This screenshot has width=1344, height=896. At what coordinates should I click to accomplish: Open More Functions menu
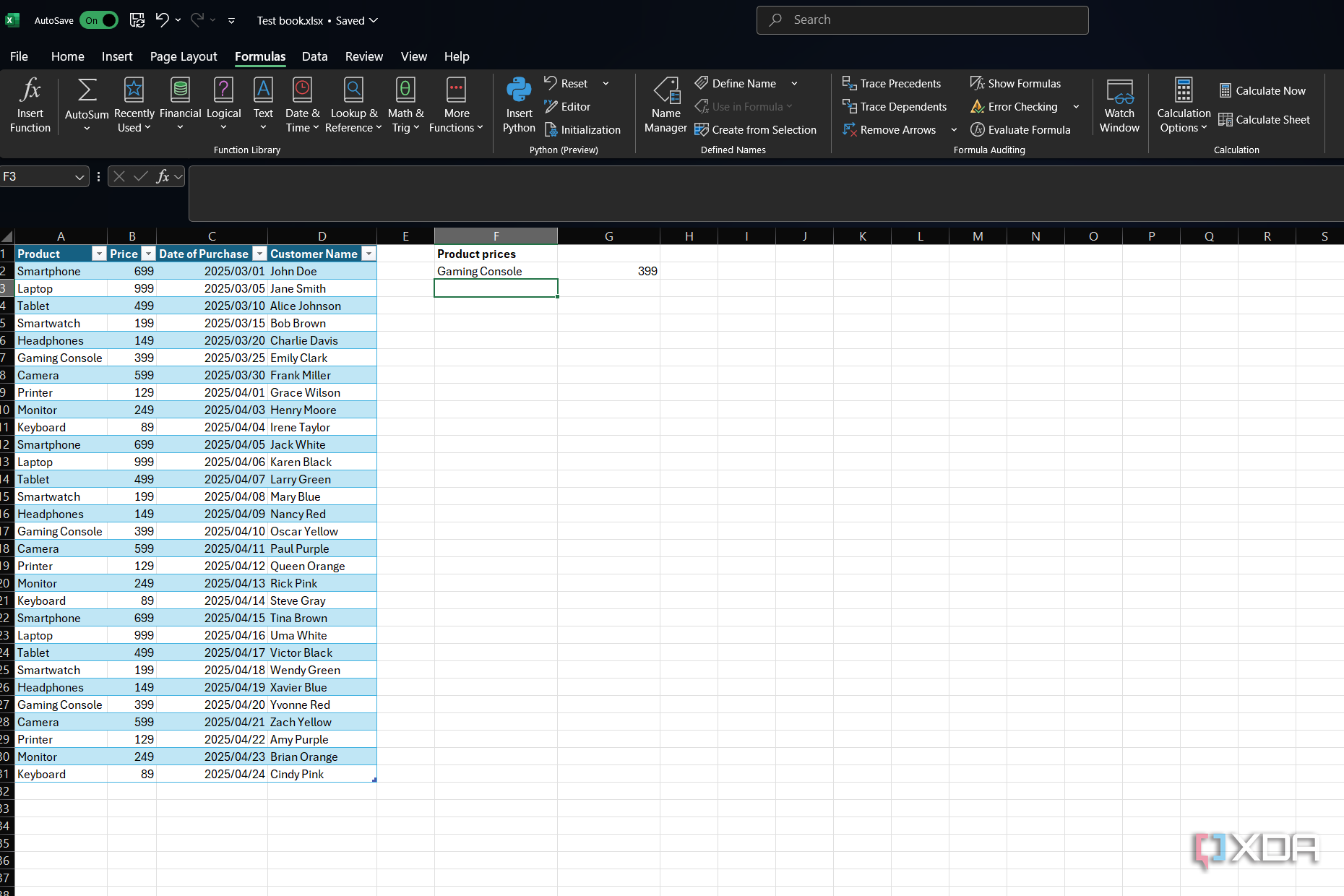456,105
